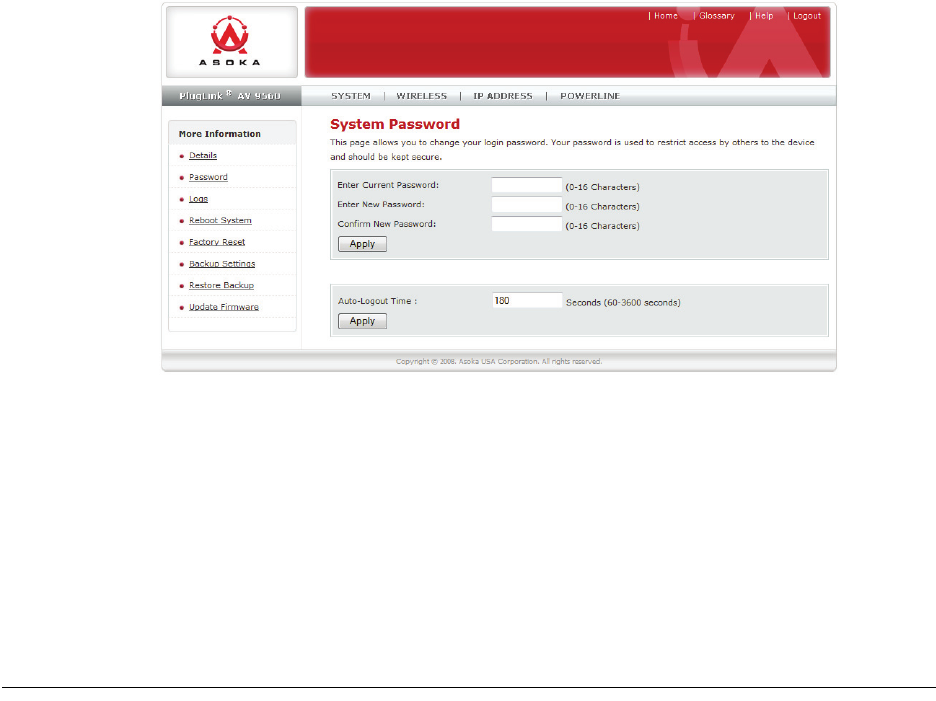Open Restore Backup in sidebar
Screen dimensions: 936x701
point(221,285)
